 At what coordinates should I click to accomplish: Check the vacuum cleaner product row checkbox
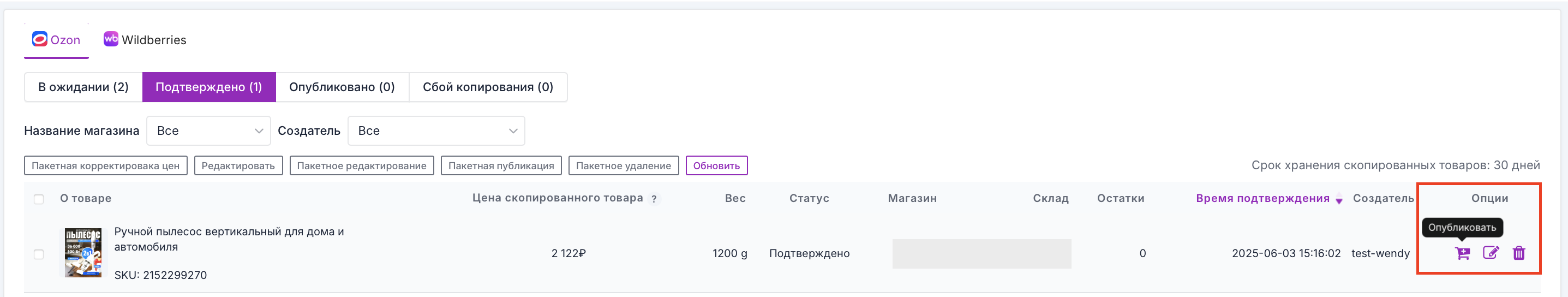tap(39, 254)
